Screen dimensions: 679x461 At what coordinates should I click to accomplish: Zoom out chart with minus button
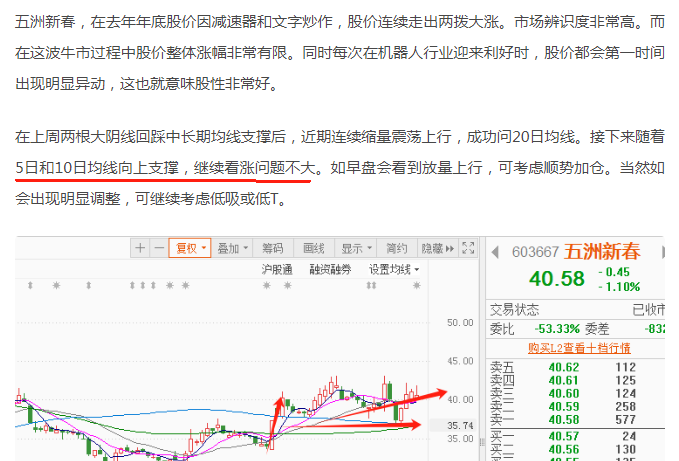click(x=159, y=248)
